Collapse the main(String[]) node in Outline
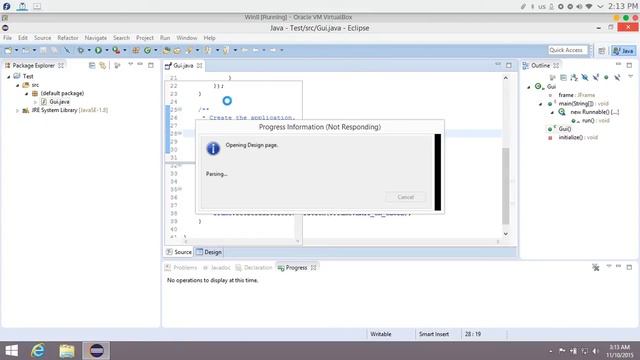The height and width of the screenshot is (360, 640). coord(540,104)
